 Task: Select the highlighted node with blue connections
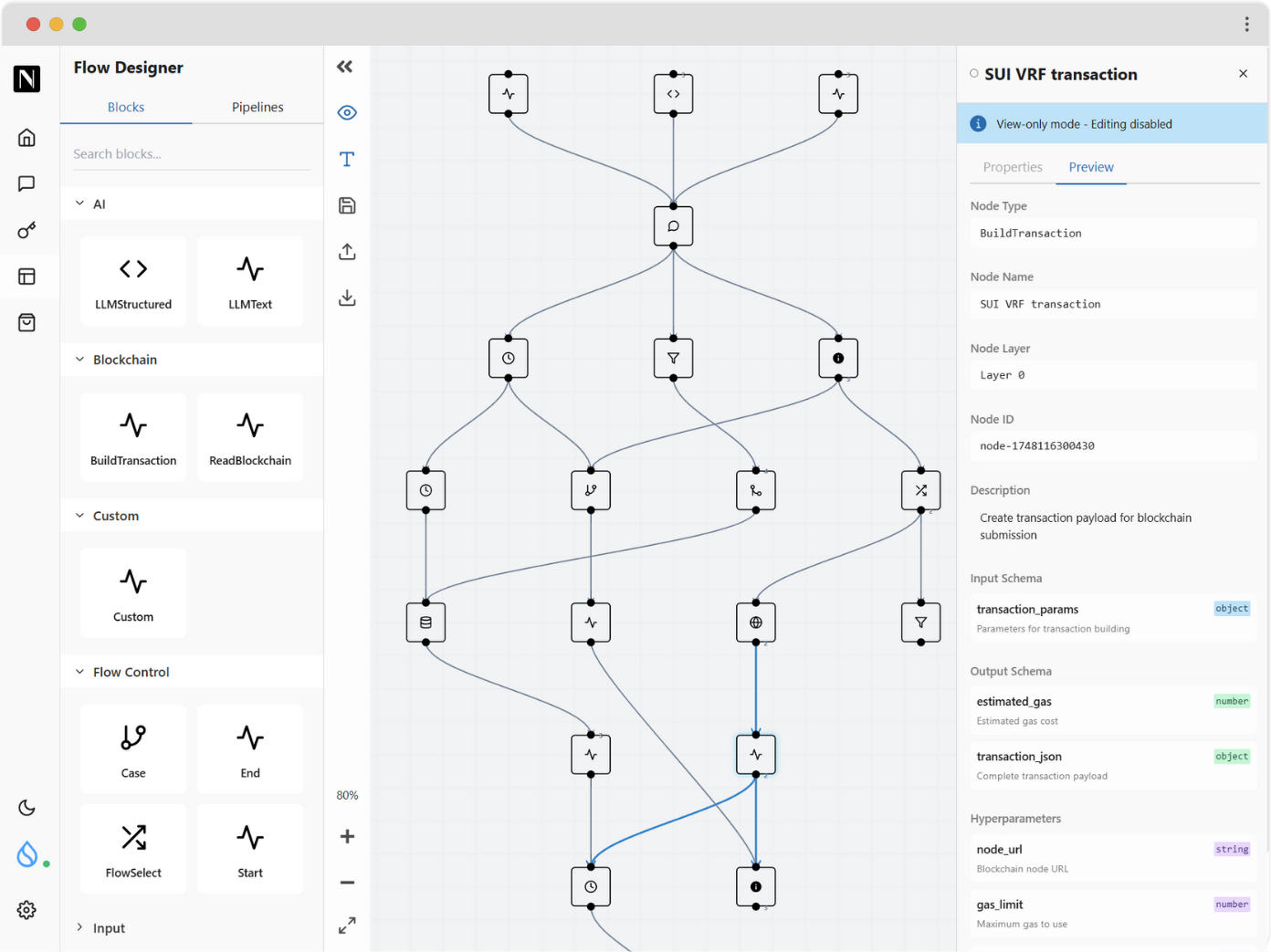click(756, 755)
